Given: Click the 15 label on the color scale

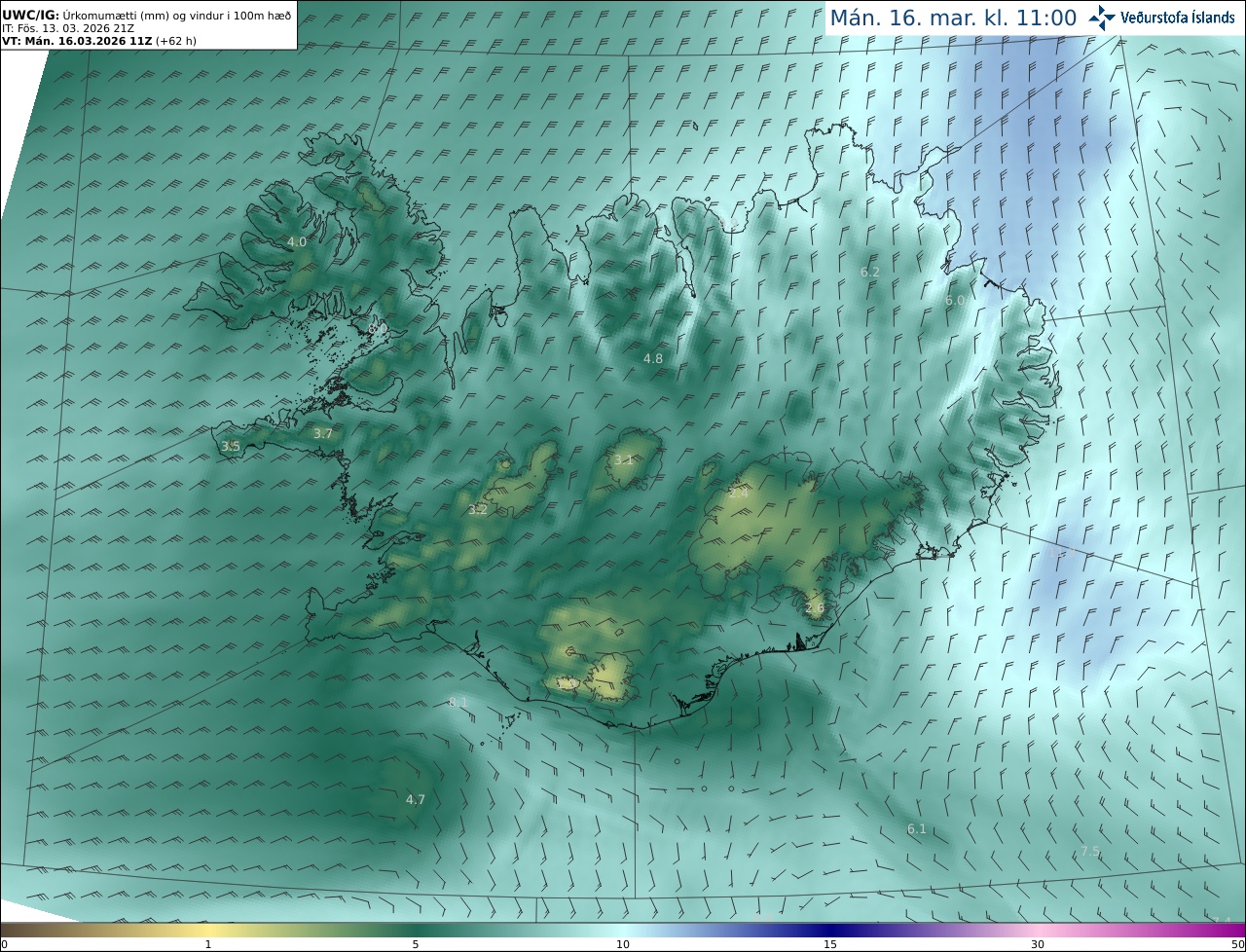Looking at the screenshot, I should pos(830,944).
